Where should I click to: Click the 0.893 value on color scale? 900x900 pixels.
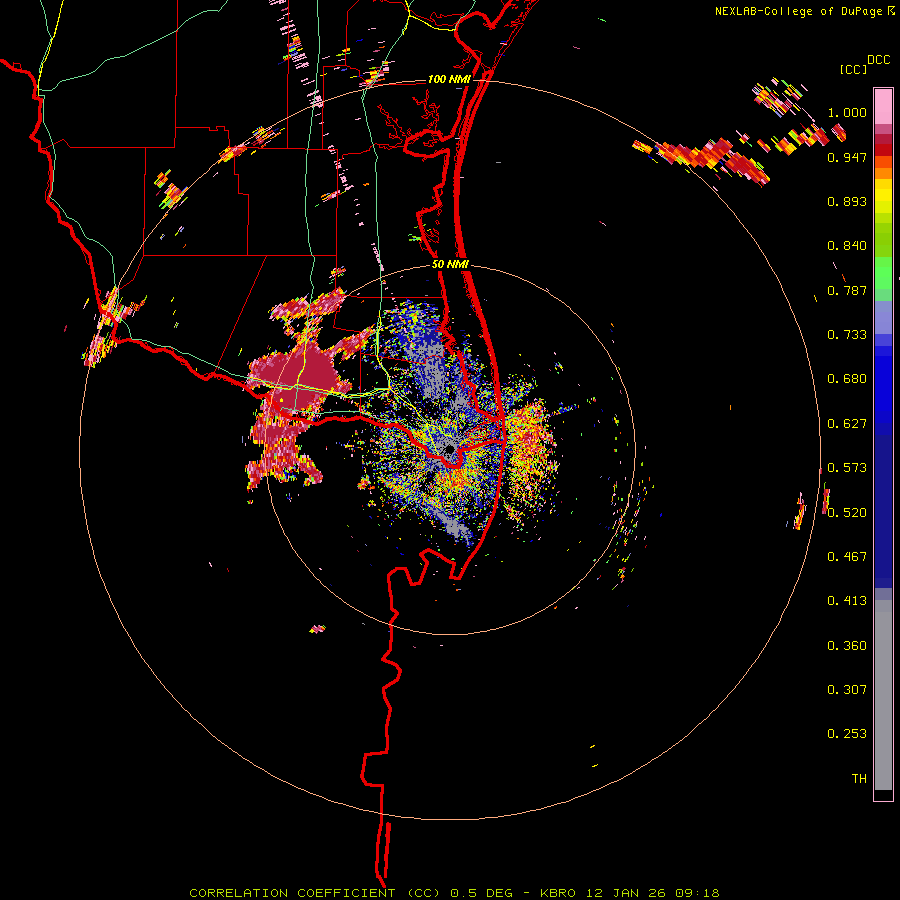(x=847, y=201)
